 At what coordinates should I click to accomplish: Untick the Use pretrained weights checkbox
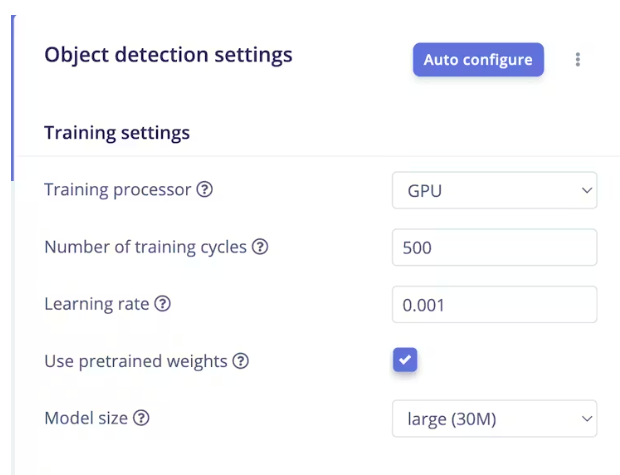[x=405, y=360]
